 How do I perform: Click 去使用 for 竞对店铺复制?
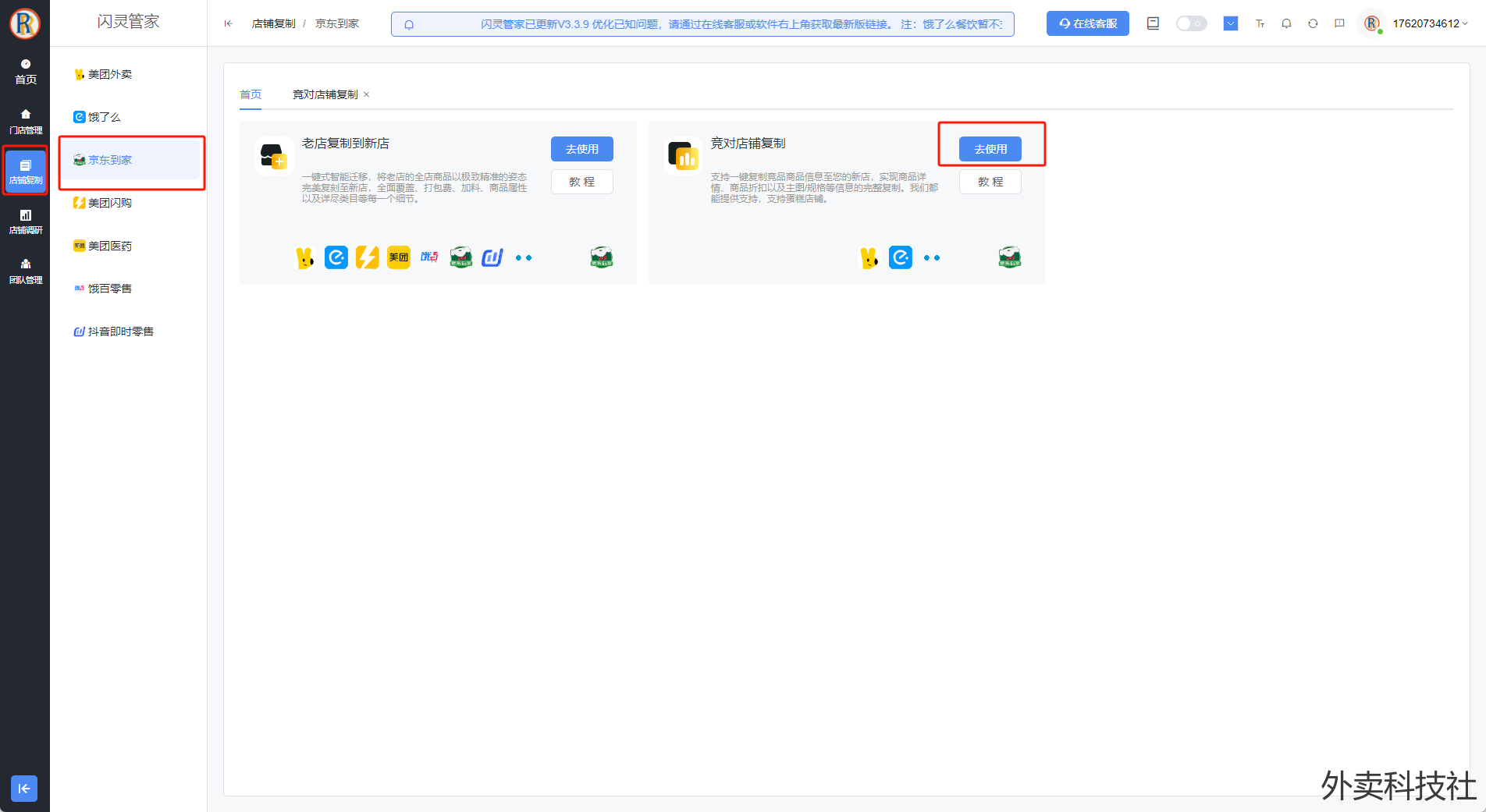(x=990, y=148)
